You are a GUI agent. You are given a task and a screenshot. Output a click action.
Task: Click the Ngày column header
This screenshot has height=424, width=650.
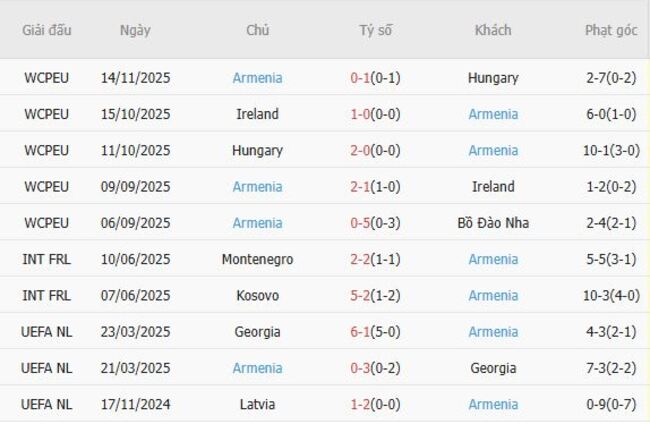click(135, 30)
